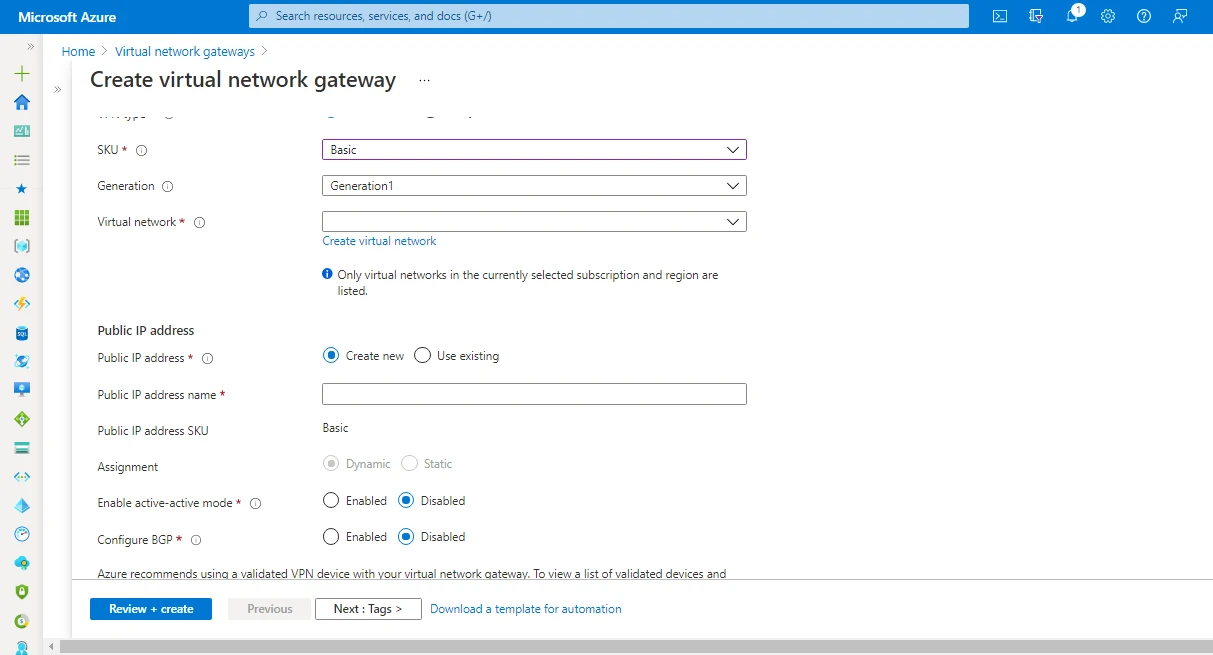1213x655 pixels.
Task: Enable active-active mode
Action: coord(330,500)
